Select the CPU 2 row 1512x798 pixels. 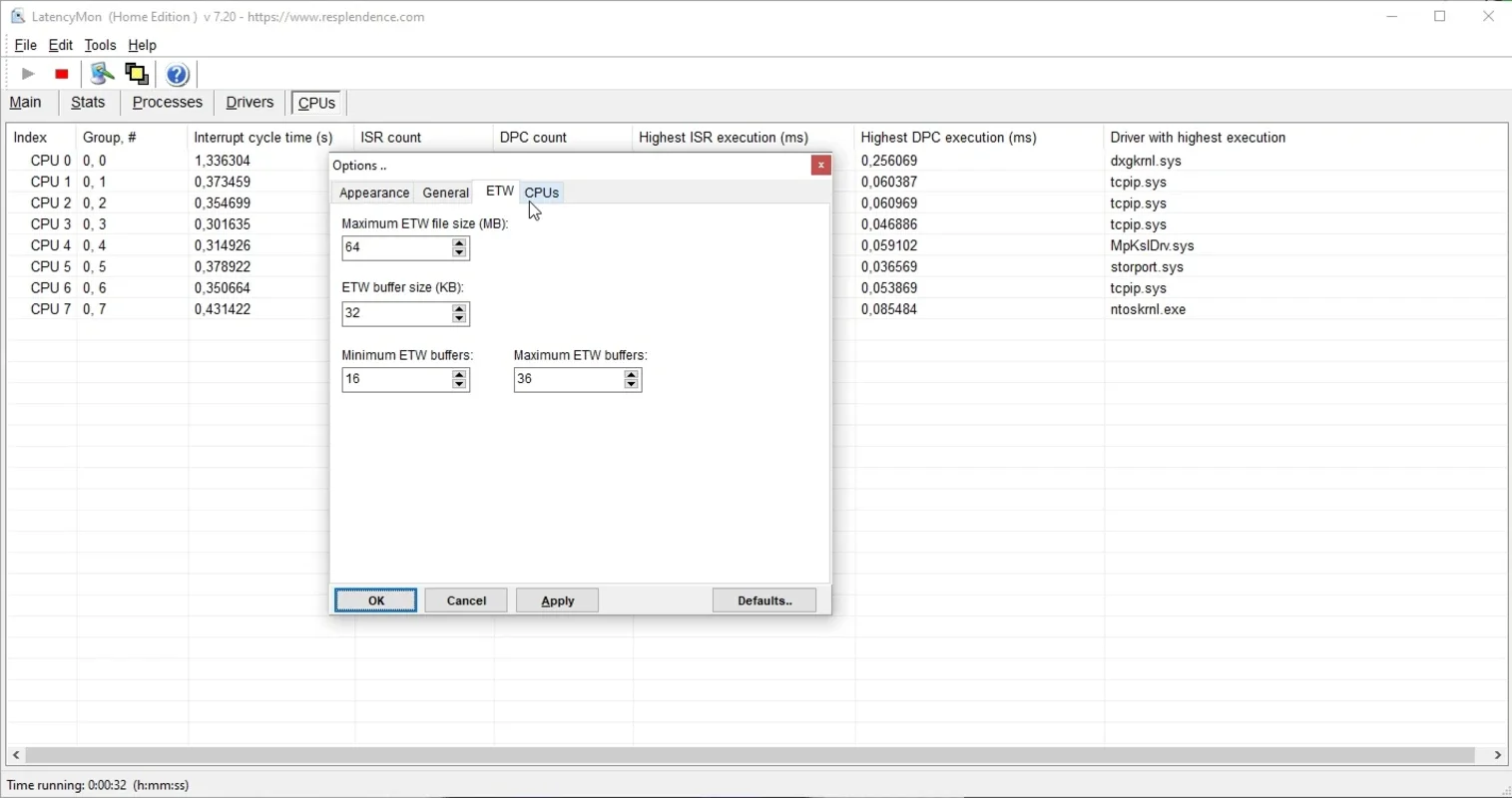[x=756, y=202]
